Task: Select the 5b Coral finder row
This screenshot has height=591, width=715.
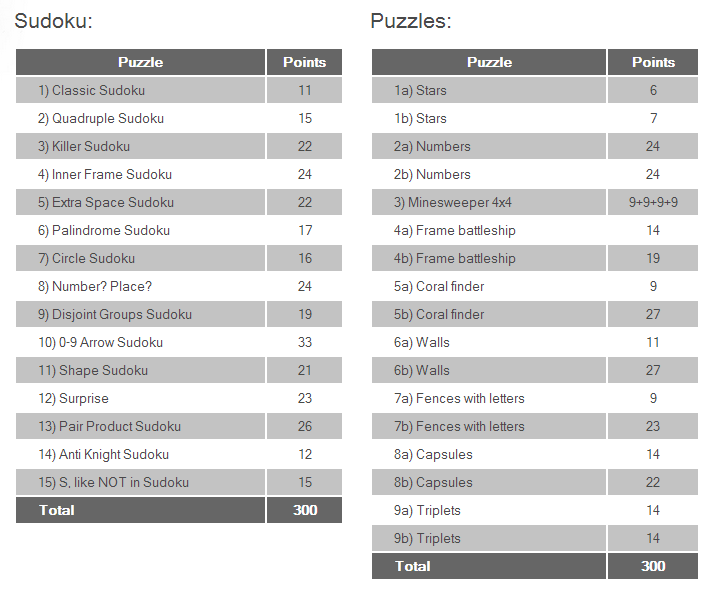Action: [x=439, y=314]
